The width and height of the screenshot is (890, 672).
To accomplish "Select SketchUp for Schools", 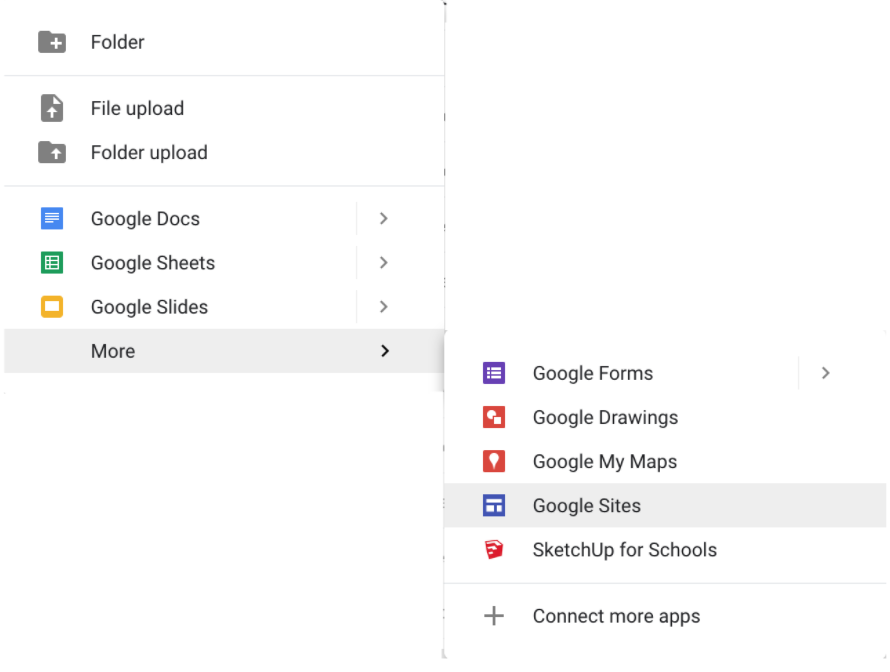I will (665, 549).
